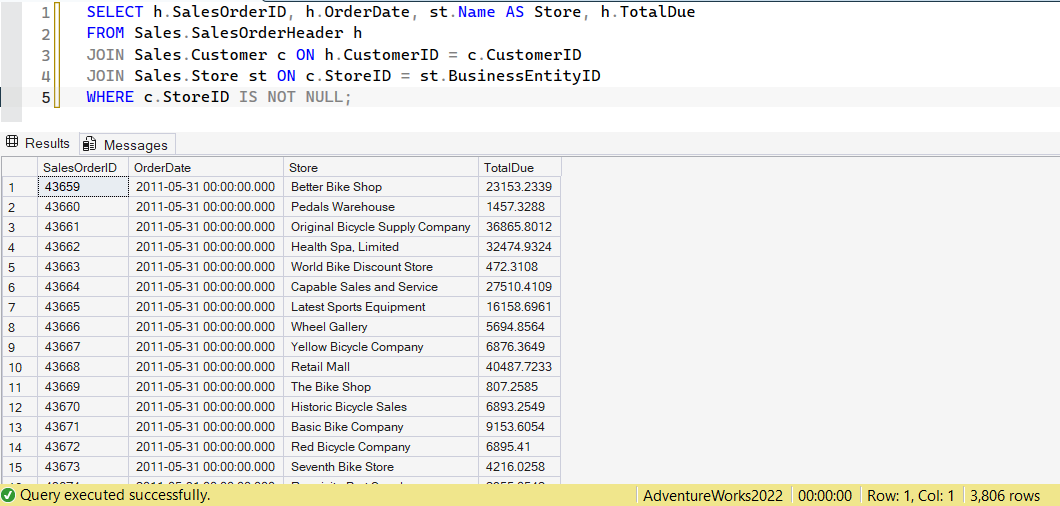Select row header number 1
This screenshot has width=1060, height=506.
click(x=20, y=187)
